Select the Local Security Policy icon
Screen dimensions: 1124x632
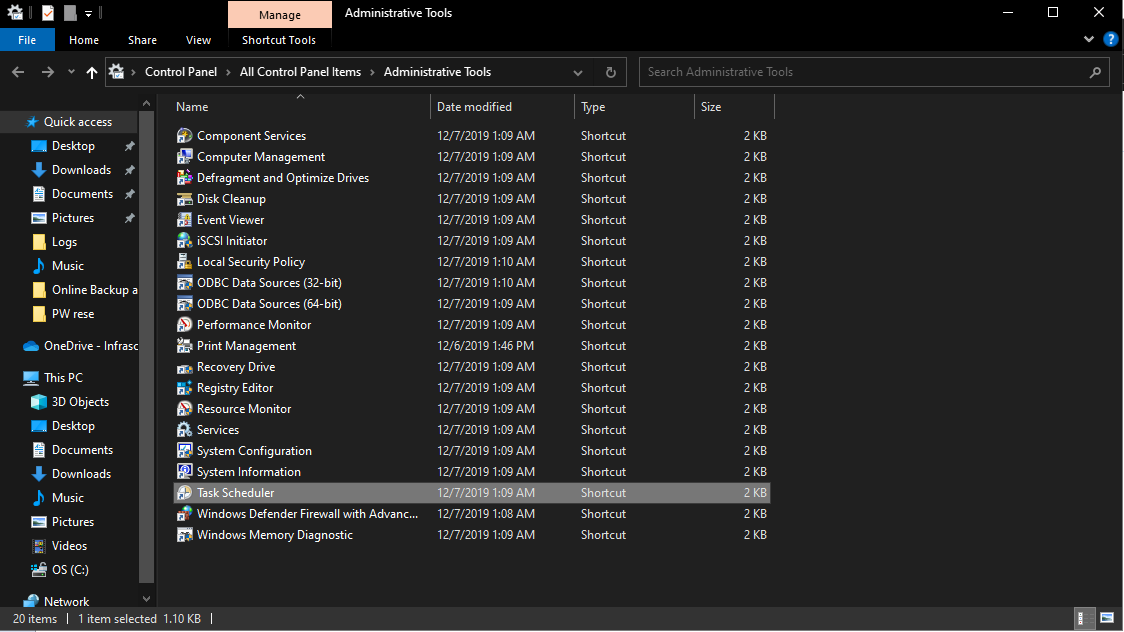pyautogui.click(x=184, y=262)
